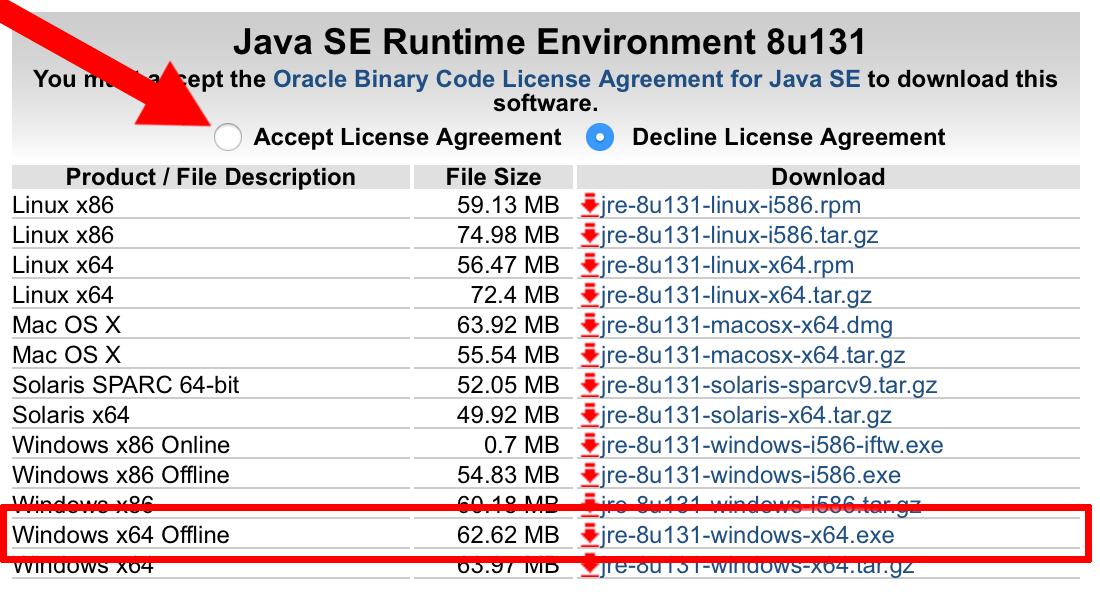
Task: Click the download arrow icon for jre-8u131-macosx-x64.dmg
Action: 590,326
